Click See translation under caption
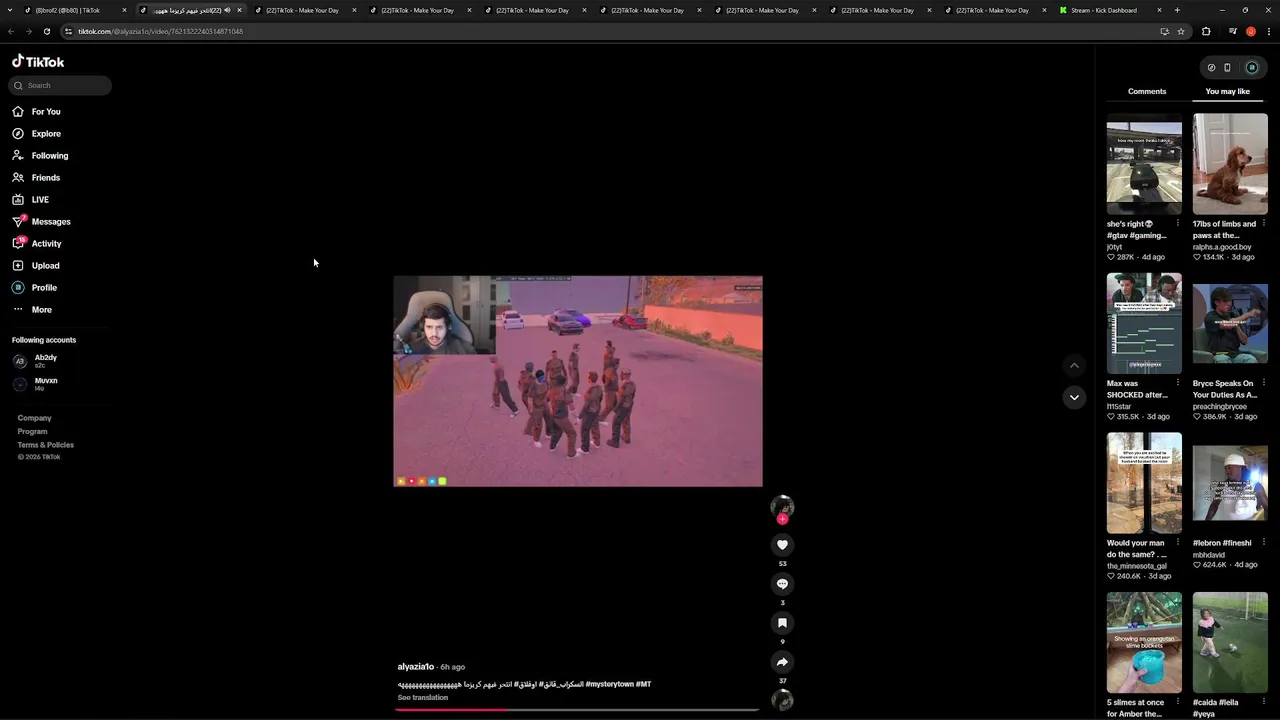Viewport: 1280px width, 720px height. click(423, 698)
